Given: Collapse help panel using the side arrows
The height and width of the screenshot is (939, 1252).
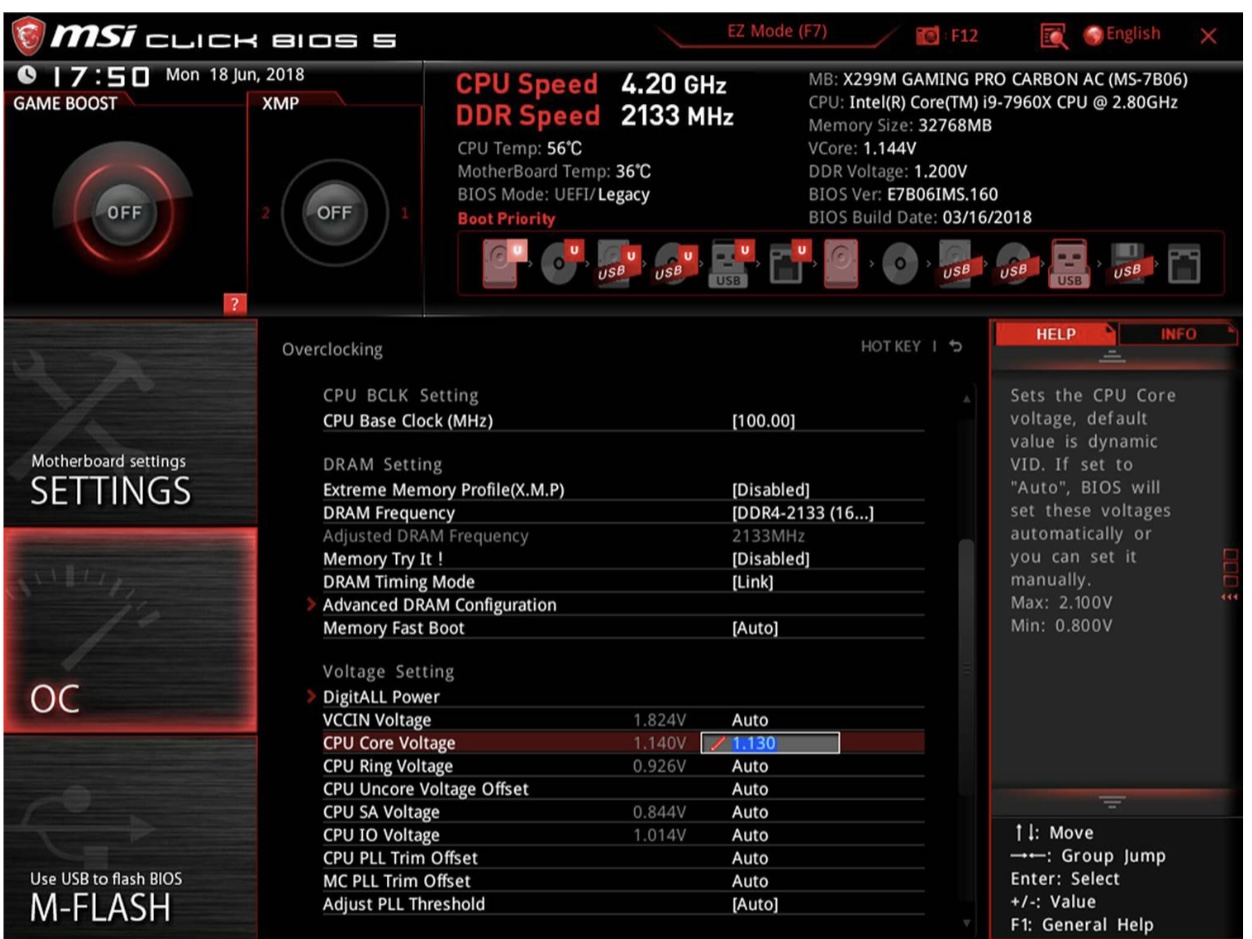Looking at the screenshot, I should click(1230, 597).
